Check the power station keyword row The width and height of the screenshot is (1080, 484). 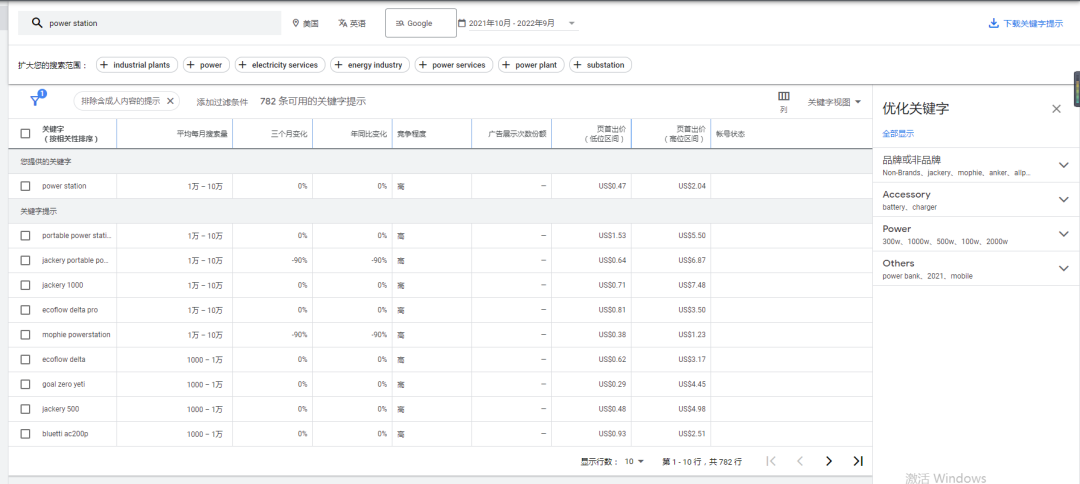[x=25, y=186]
